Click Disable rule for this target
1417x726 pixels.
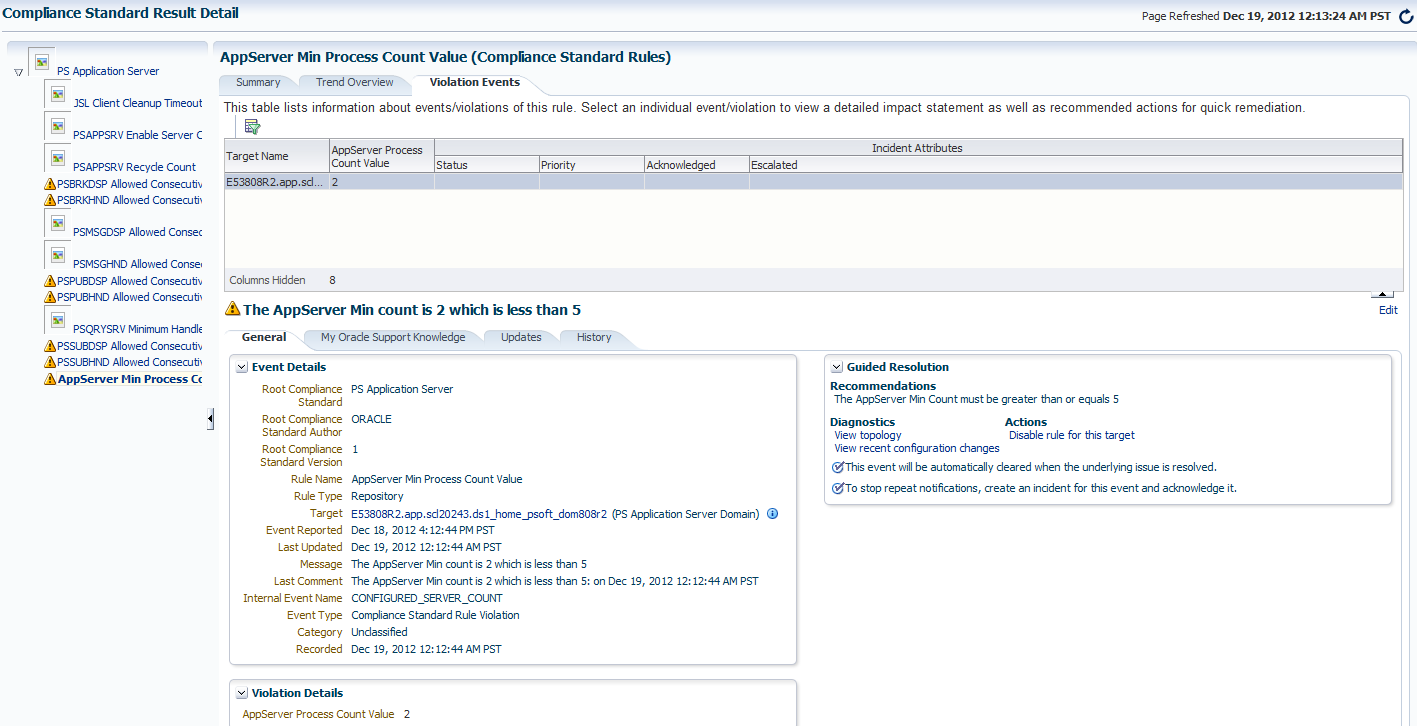pyautogui.click(x=1072, y=435)
